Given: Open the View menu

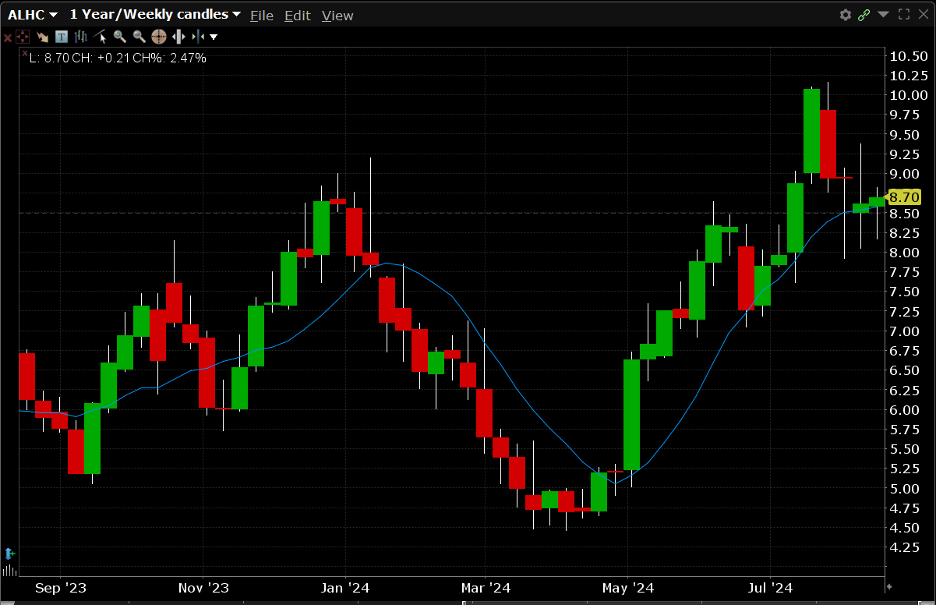Looking at the screenshot, I should click(x=337, y=16).
